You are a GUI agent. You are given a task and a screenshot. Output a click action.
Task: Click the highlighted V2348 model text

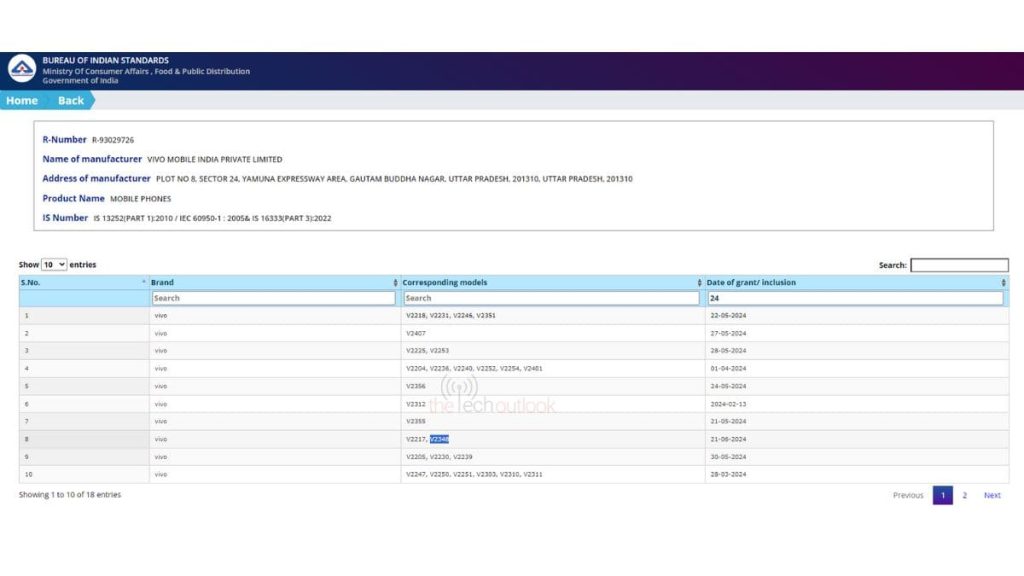(x=440, y=439)
